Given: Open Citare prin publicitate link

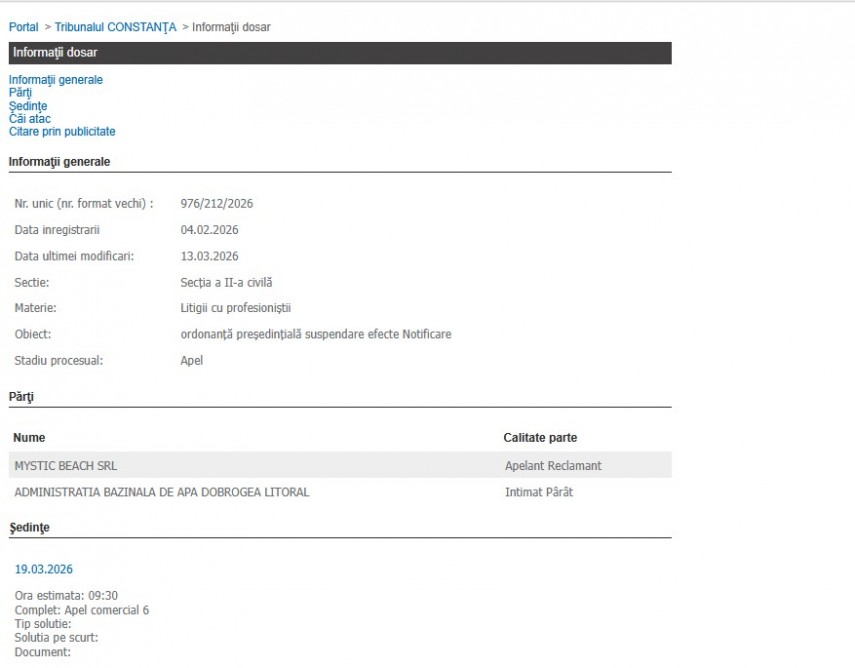Looking at the screenshot, I should click(62, 132).
